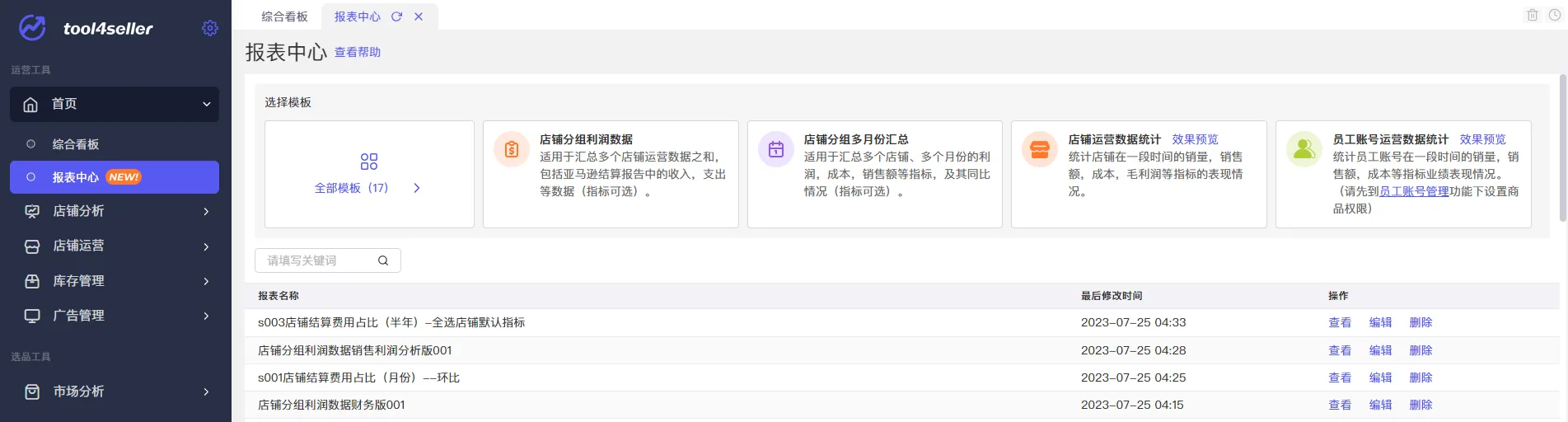Click timestamp 2023-07-25 04:28

(x=1134, y=350)
